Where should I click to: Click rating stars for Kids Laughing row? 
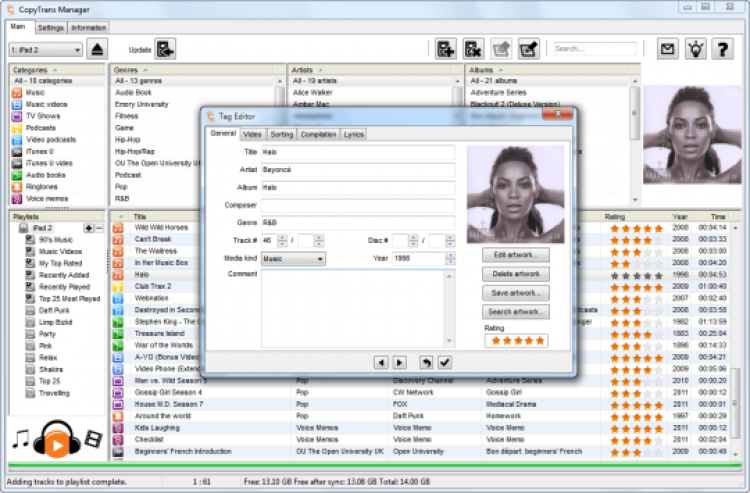tap(637, 428)
